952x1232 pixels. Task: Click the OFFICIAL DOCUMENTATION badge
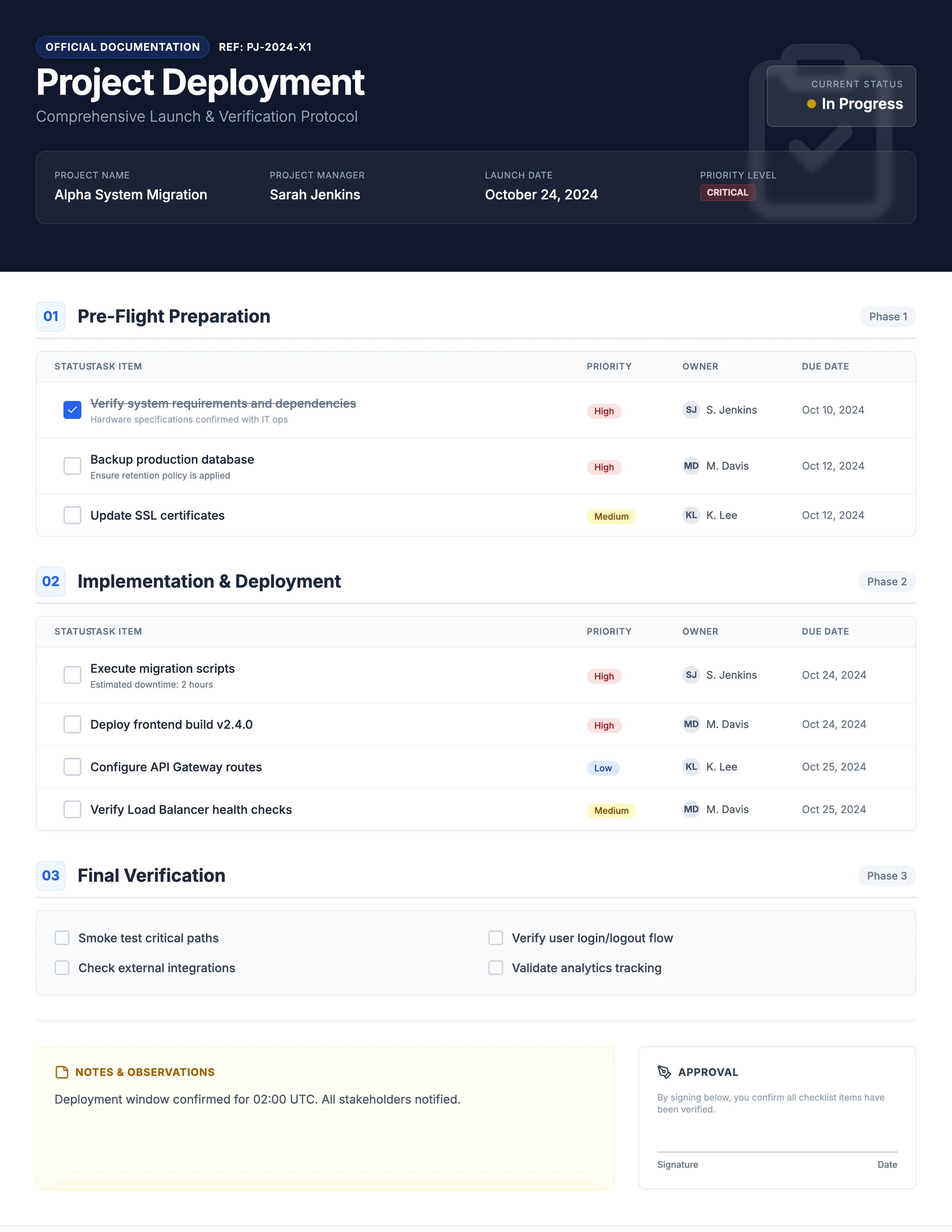[x=123, y=47]
